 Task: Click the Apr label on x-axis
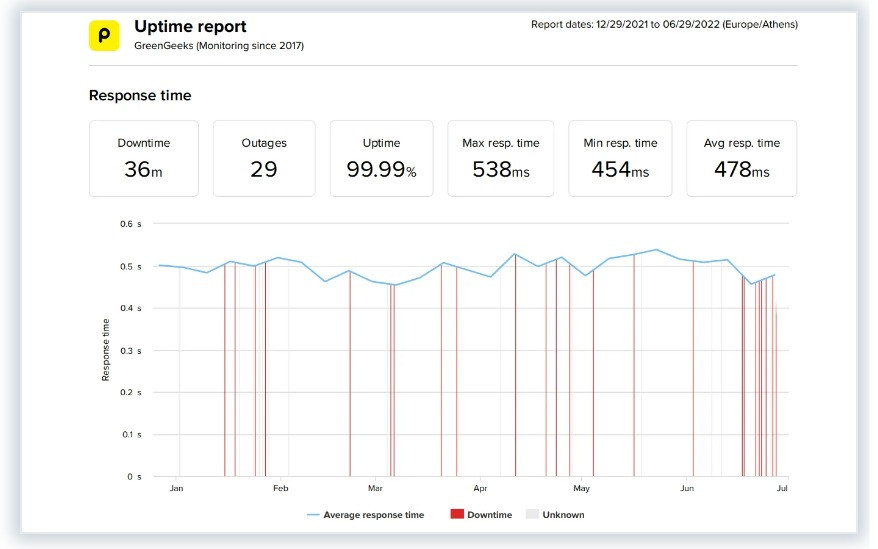pos(480,488)
